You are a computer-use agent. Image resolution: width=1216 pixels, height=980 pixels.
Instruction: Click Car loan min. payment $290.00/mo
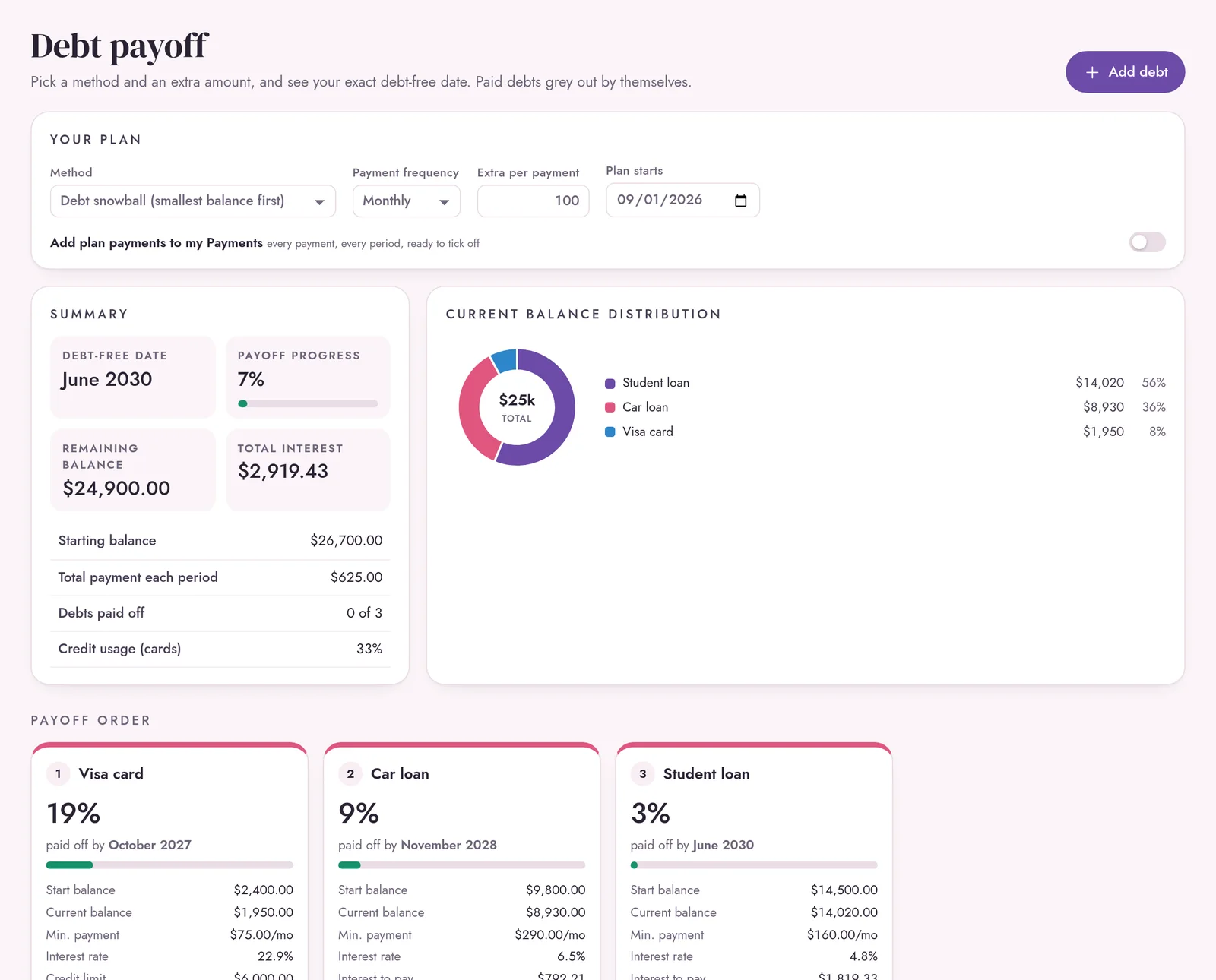point(550,935)
